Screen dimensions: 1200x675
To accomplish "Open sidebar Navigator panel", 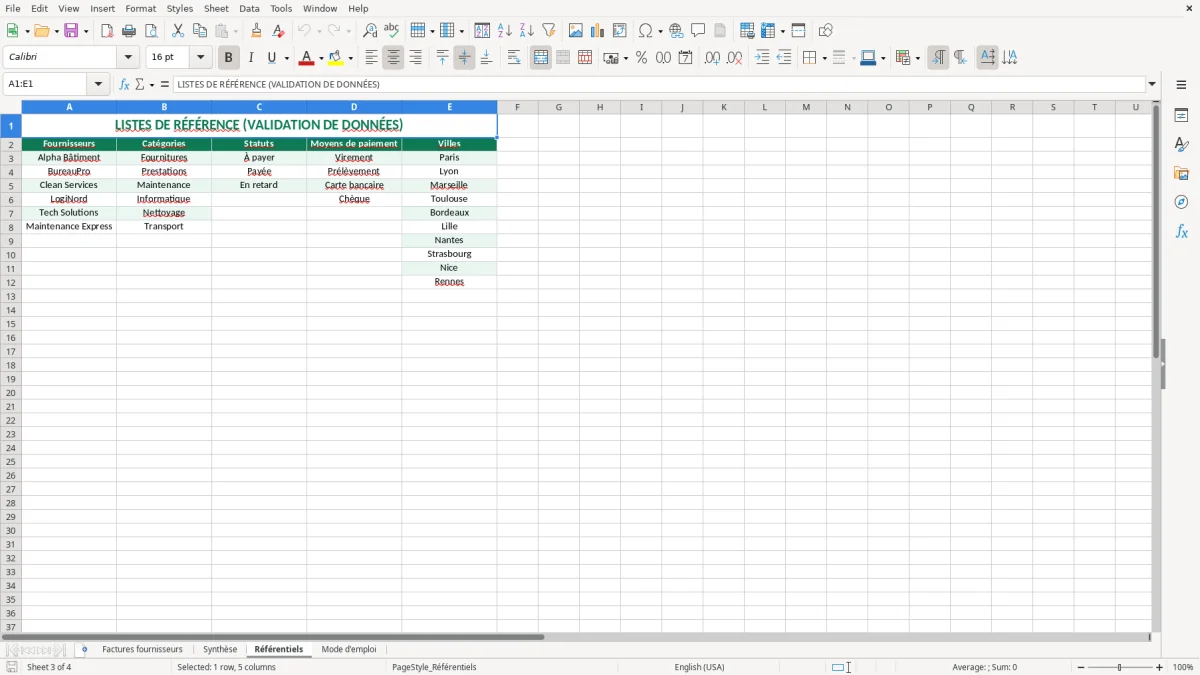I will coord(1181,203).
